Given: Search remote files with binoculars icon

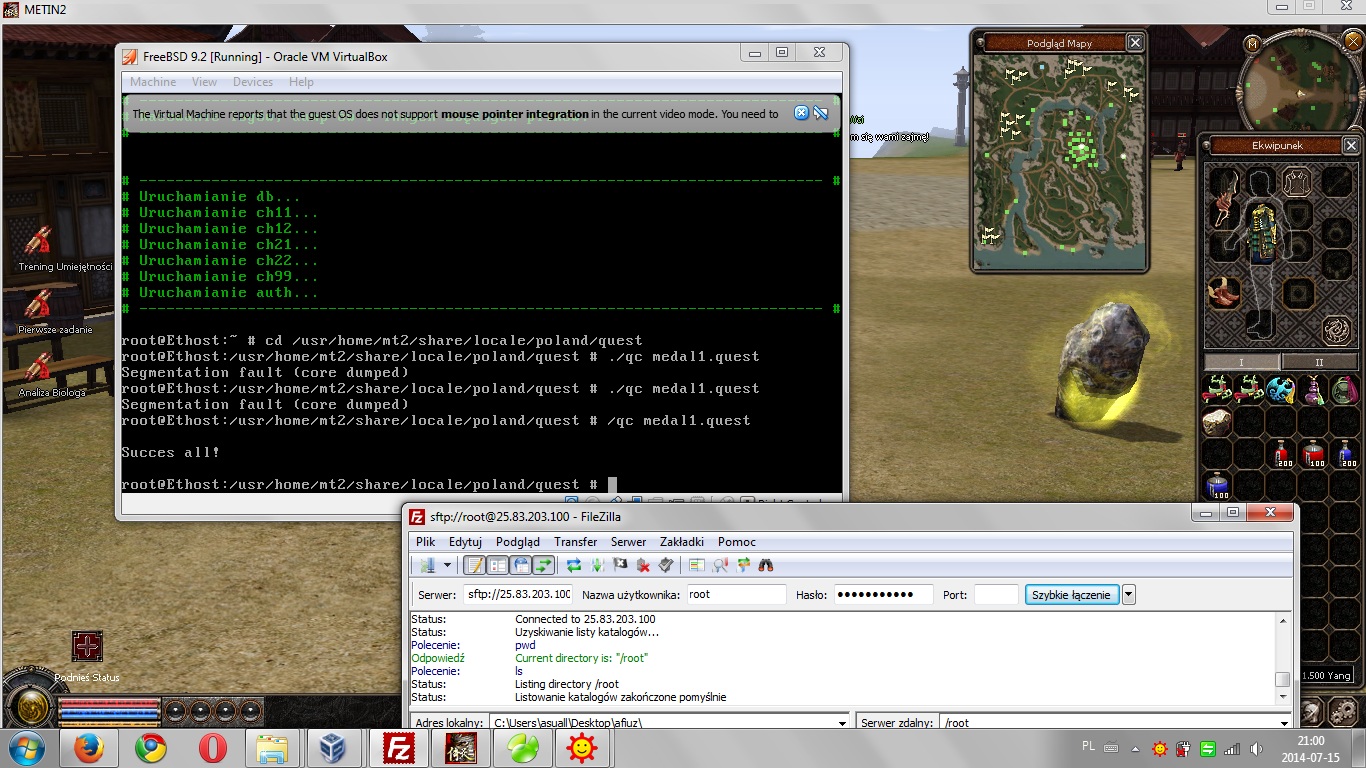Looking at the screenshot, I should pos(766,565).
